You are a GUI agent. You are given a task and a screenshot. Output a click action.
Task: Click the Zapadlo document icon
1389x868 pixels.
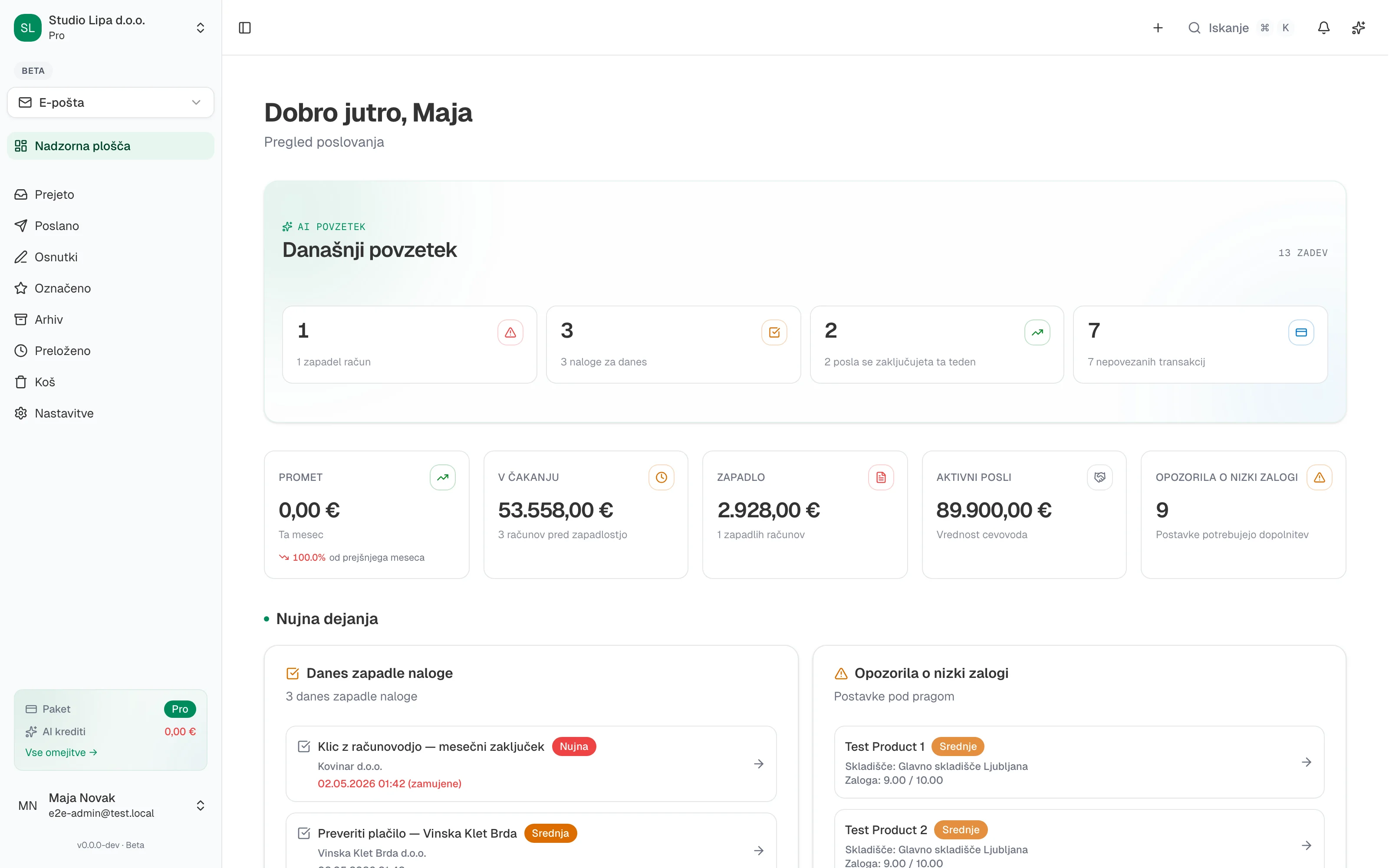[x=881, y=477]
